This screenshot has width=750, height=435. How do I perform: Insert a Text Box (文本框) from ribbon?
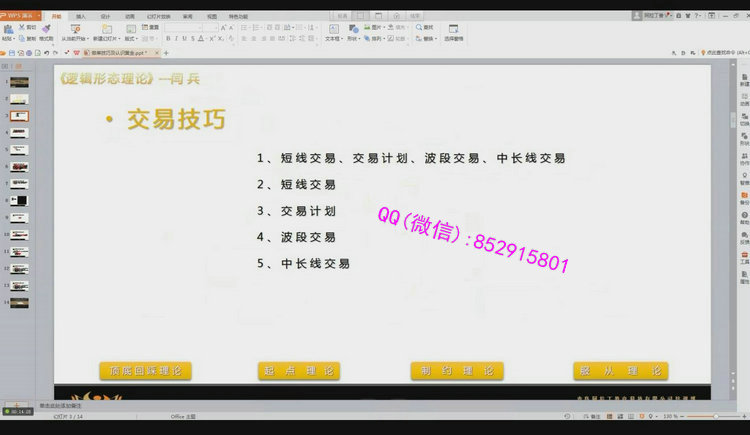click(x=333, y=30)
